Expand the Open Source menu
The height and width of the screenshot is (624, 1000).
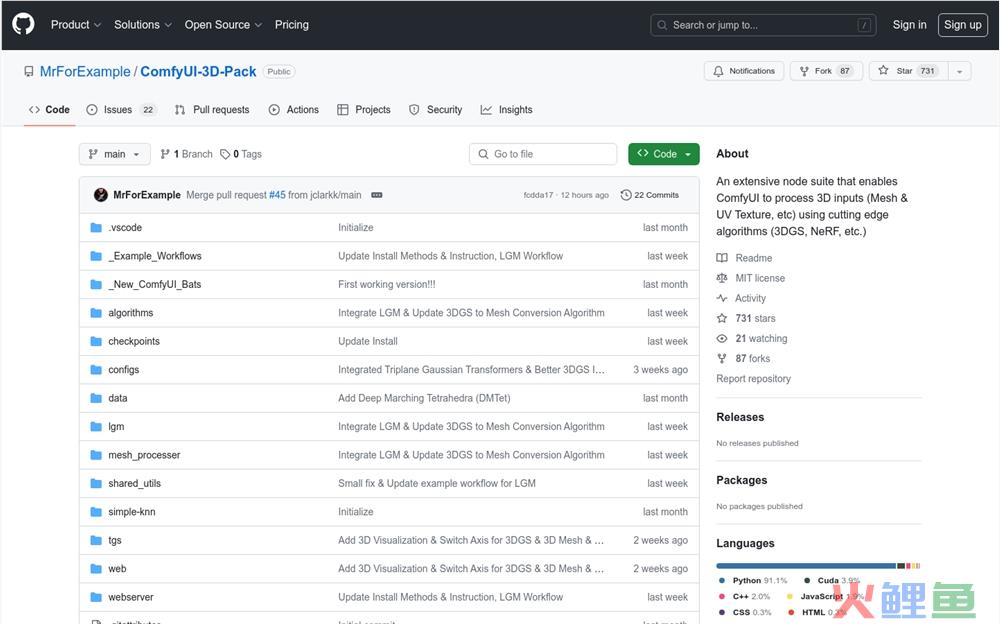223,25
